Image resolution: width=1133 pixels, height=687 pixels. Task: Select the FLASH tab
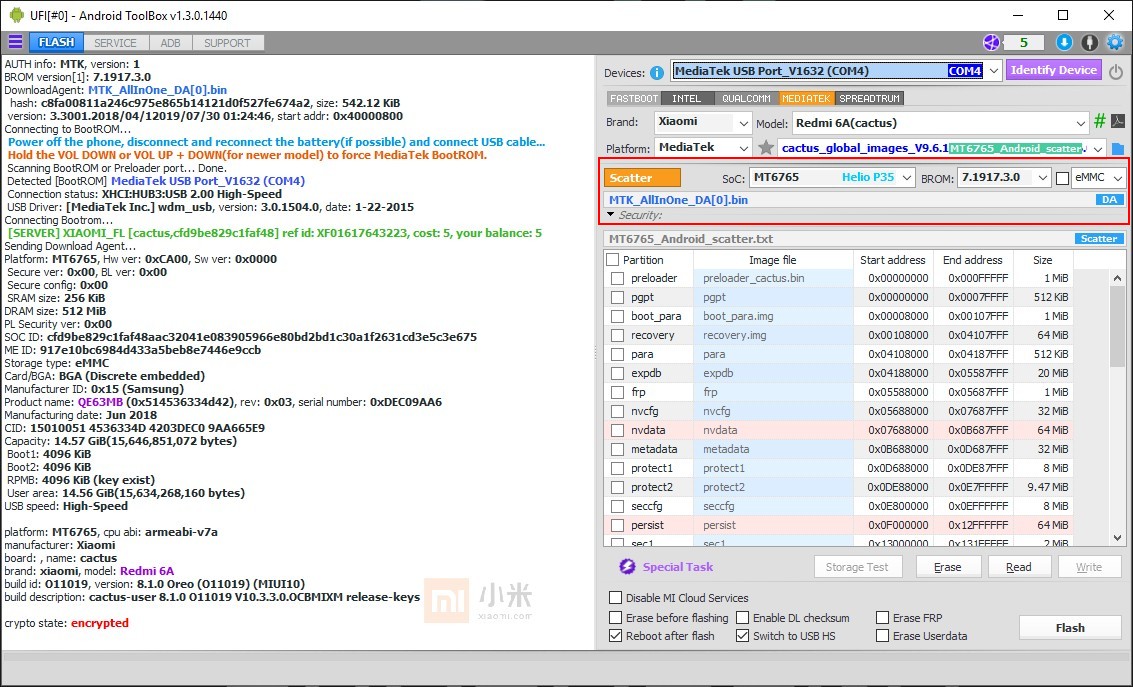[x=56, y=43]
